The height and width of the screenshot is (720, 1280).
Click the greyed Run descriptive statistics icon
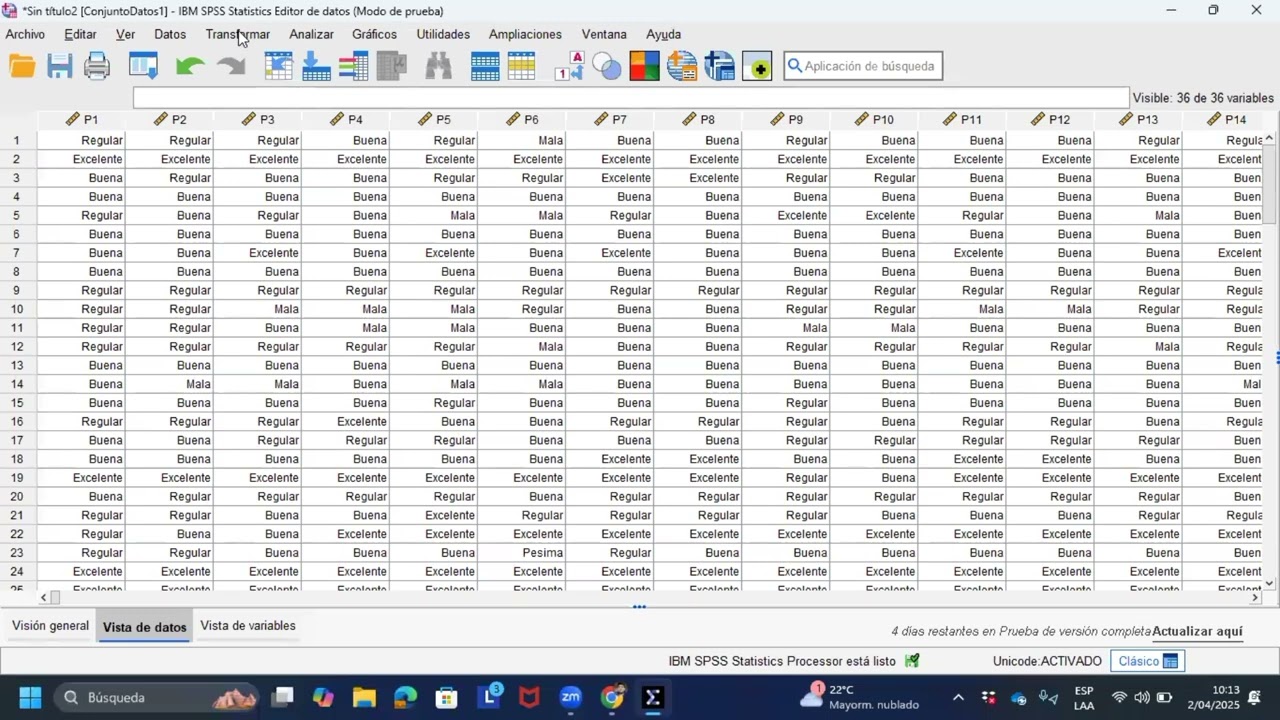(391, 66)
